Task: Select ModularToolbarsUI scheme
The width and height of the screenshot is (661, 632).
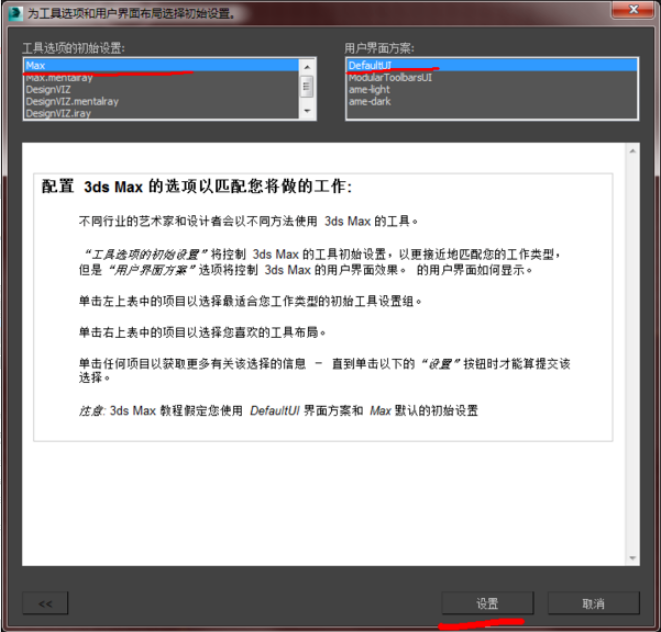Action: (492, 78)
